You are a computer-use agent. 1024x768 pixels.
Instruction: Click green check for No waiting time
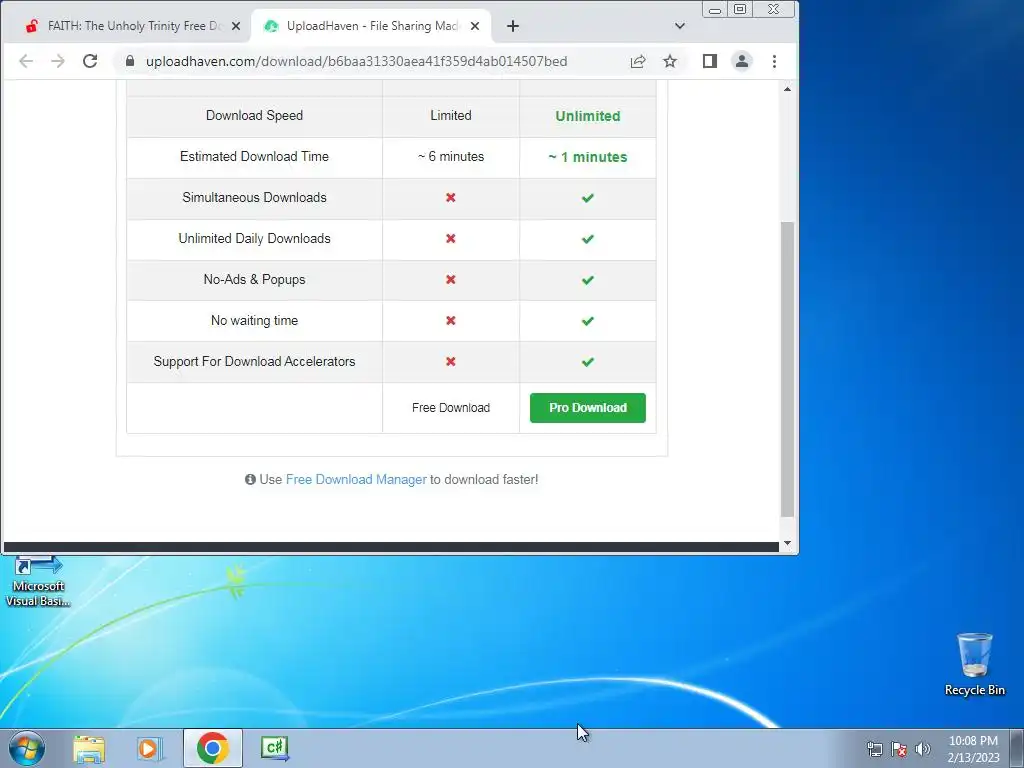[x=588, y=321]
